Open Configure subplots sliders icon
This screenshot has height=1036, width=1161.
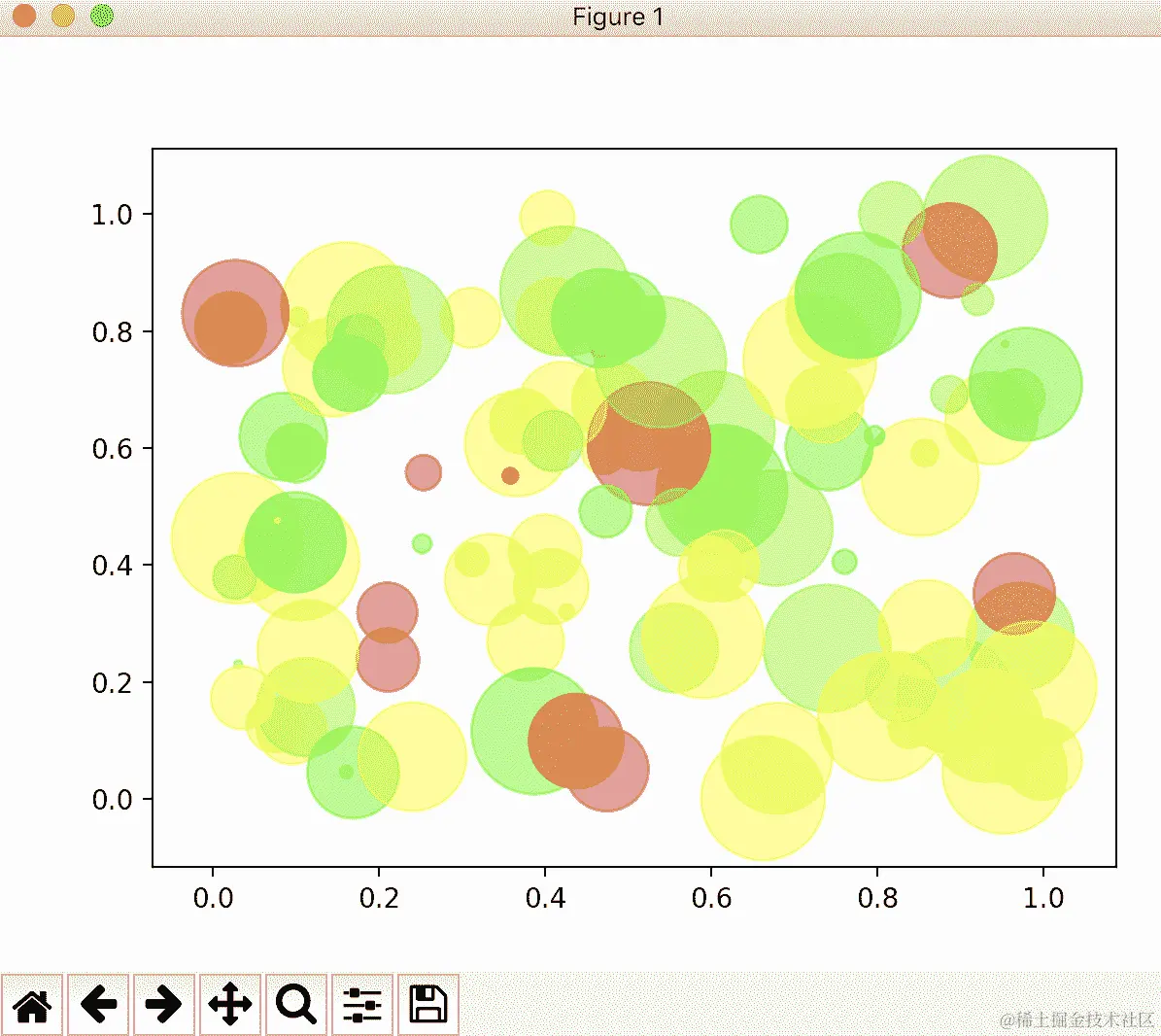pyautogui.click(x=362, y=1004)
